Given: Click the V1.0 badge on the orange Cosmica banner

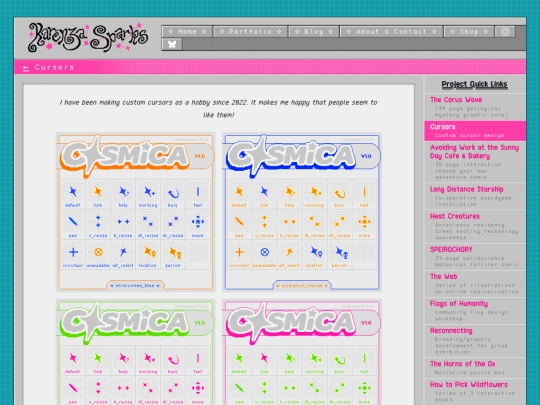Looking at the screenshot, I should point(200,156).
